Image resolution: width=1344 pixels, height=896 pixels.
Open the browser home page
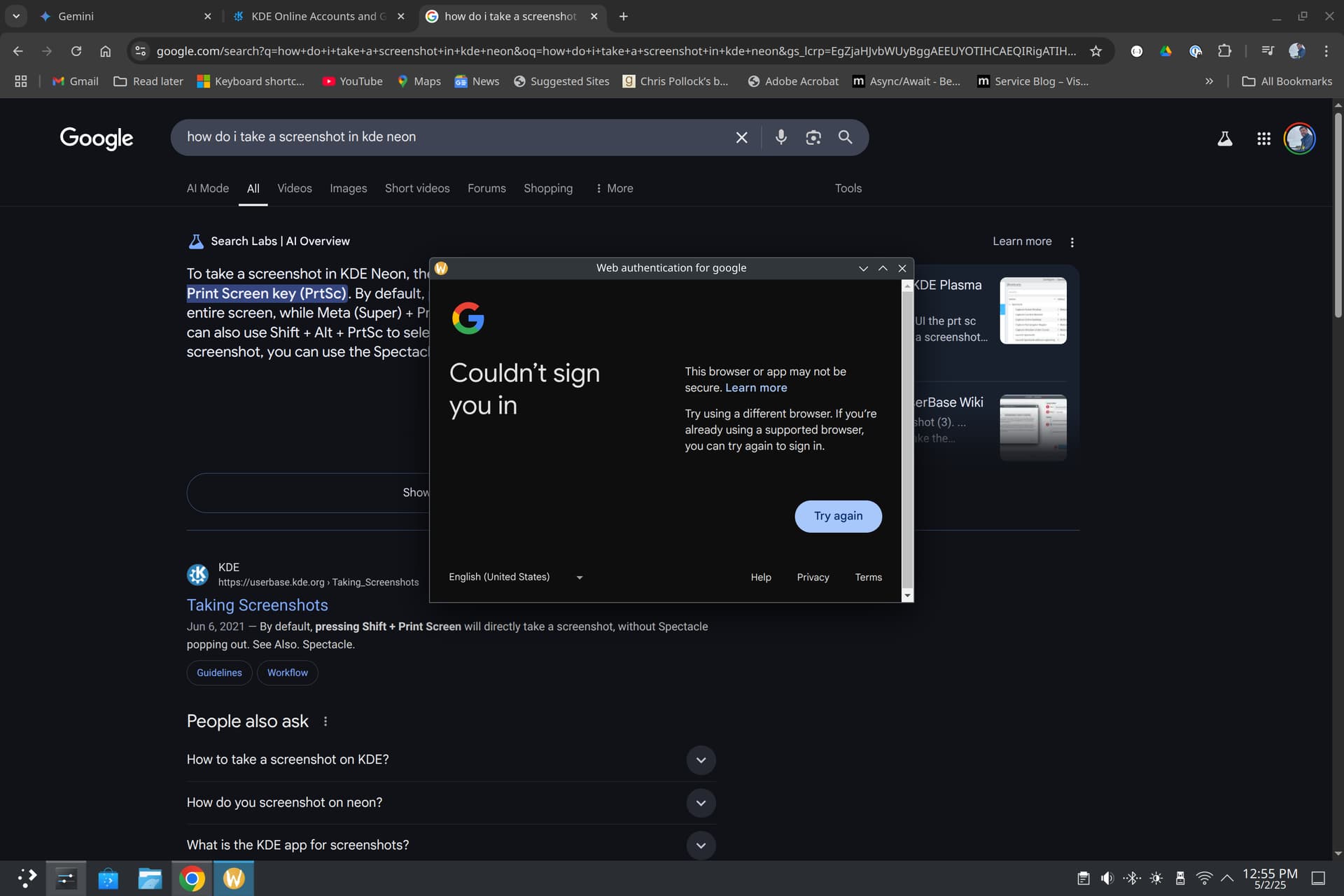(x=105, y=51)
